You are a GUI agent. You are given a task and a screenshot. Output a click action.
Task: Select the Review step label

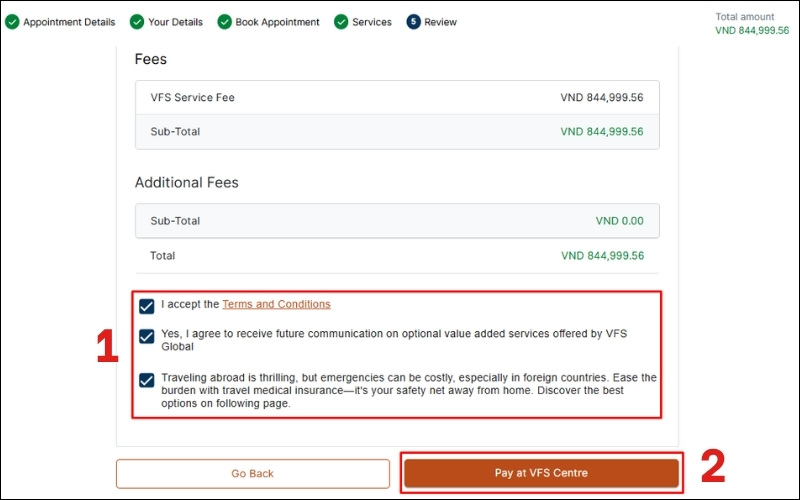coord(440,22)
